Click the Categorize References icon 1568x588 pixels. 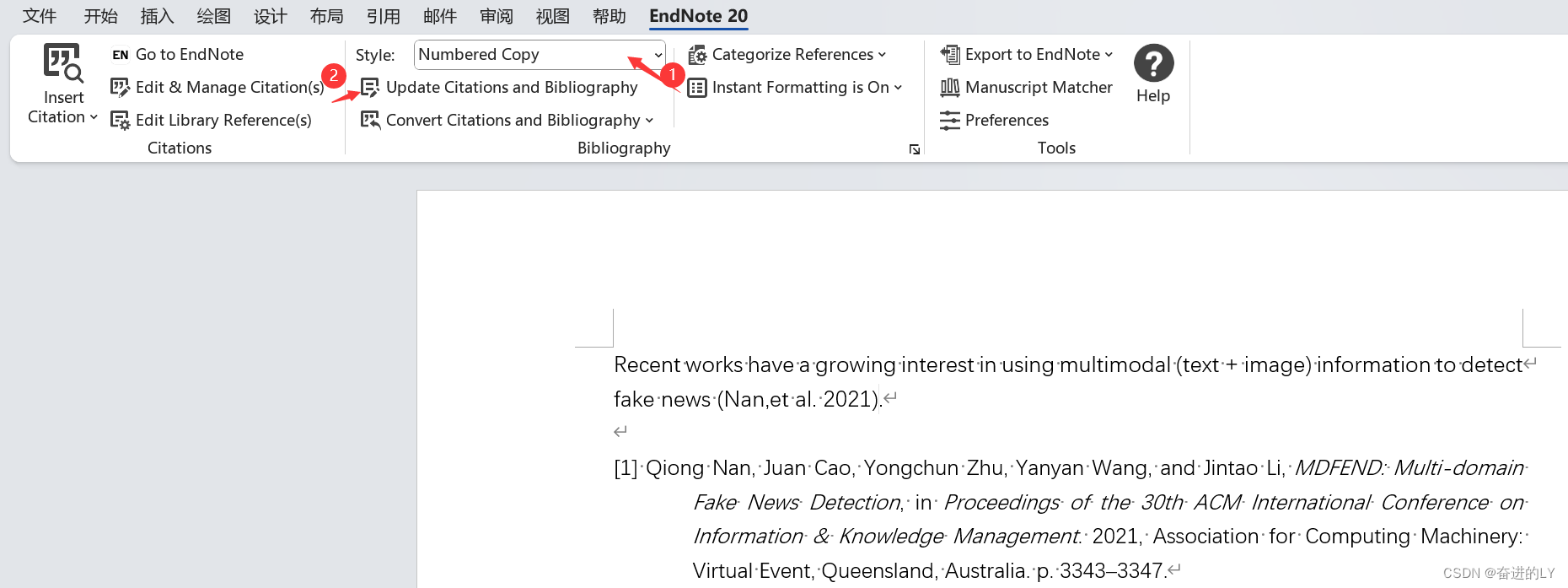(x=697, y=55)
